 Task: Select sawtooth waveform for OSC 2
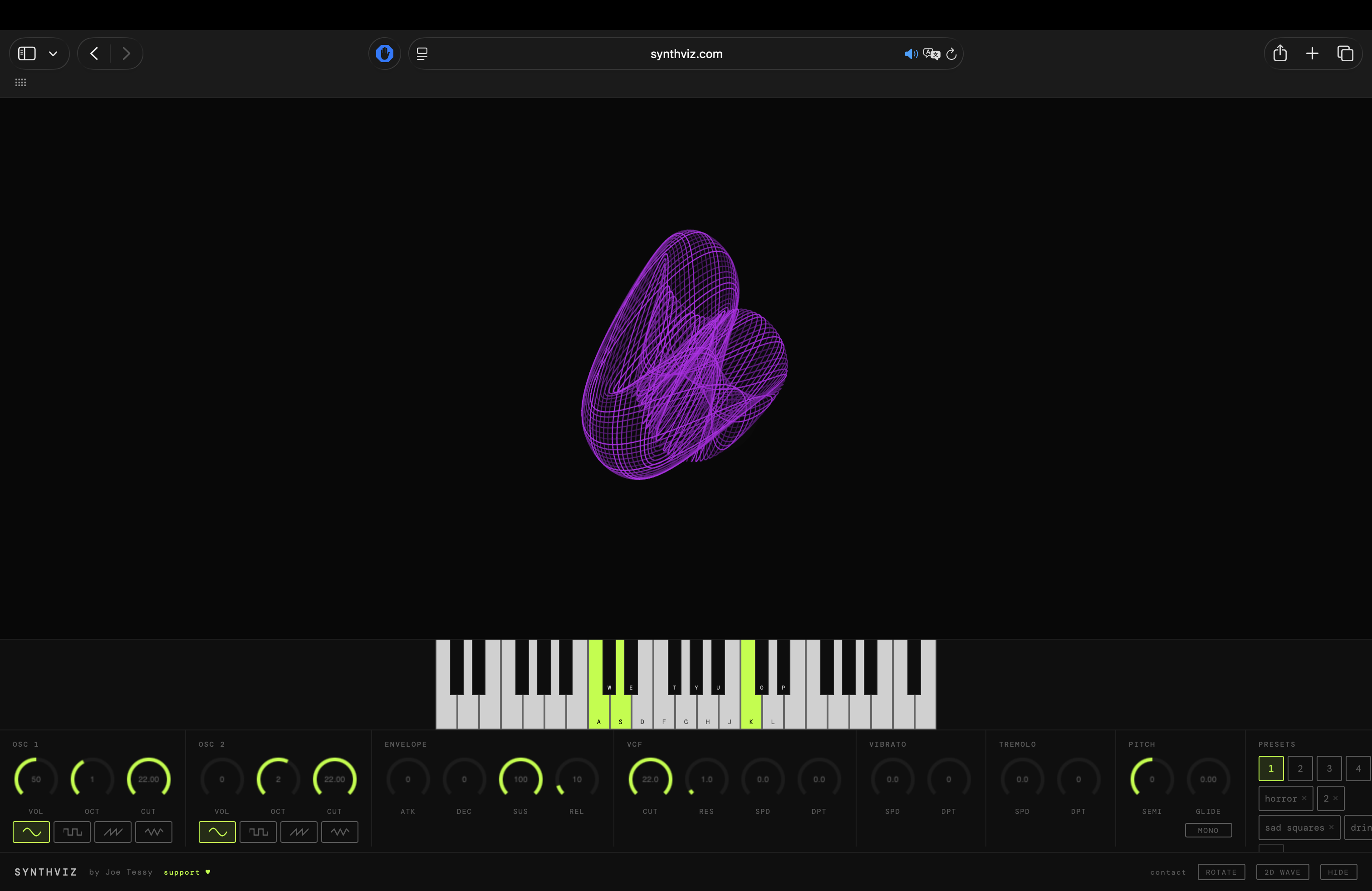click(x=299, y=832)
